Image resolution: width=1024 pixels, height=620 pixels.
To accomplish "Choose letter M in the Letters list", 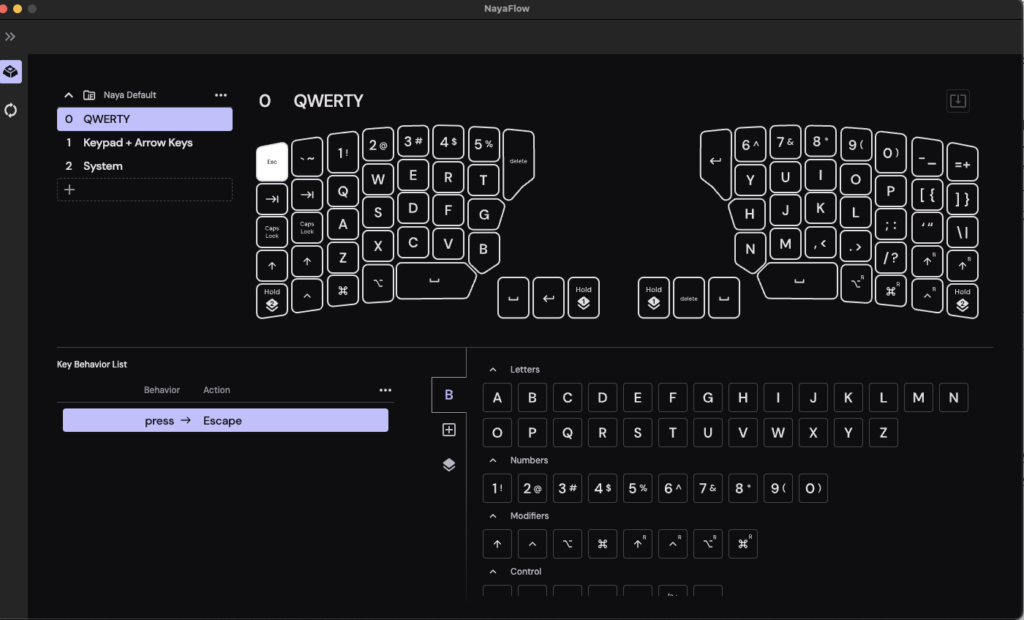I will (x=918, y=397).
